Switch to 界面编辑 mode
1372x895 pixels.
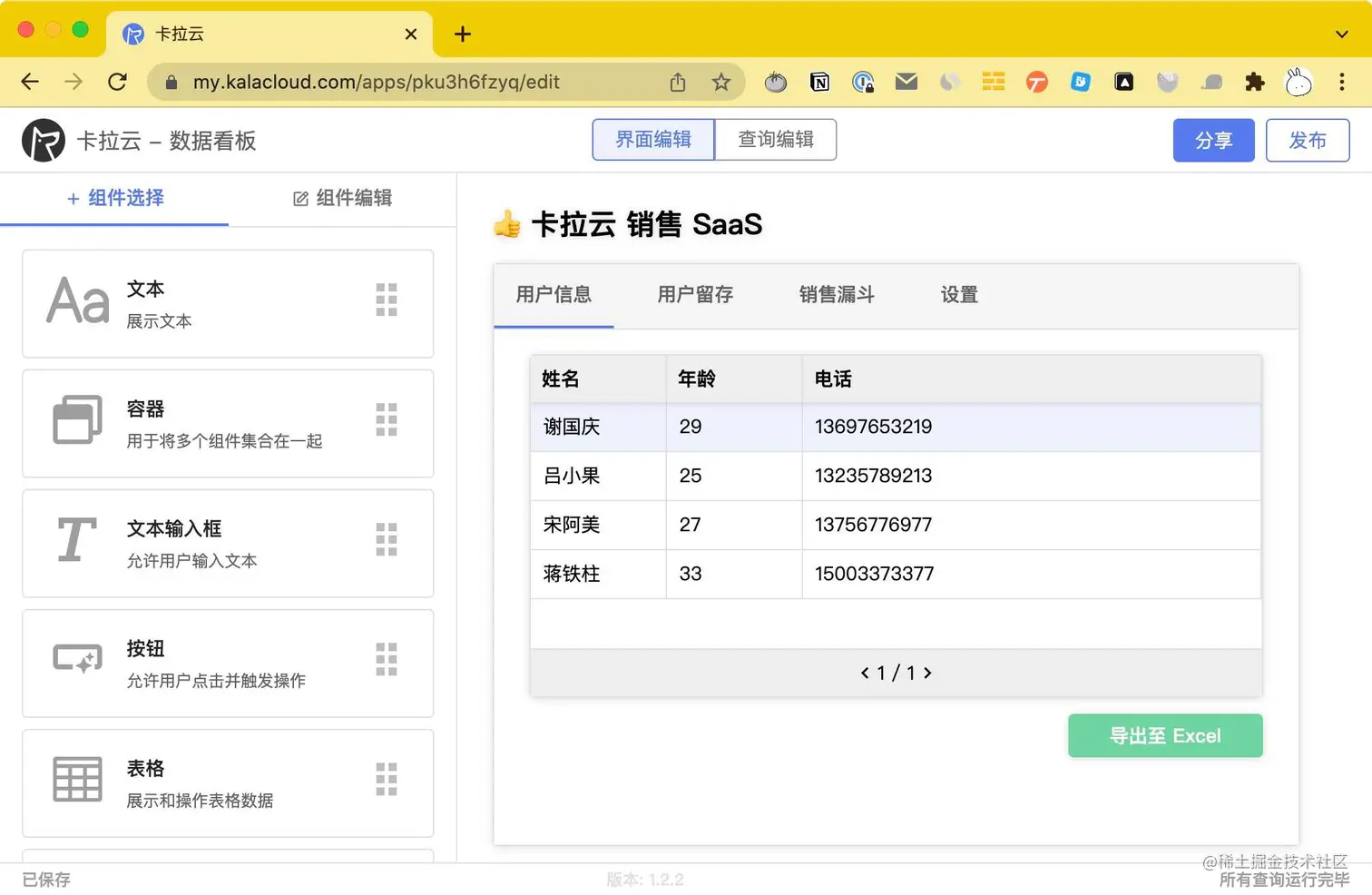653,140
